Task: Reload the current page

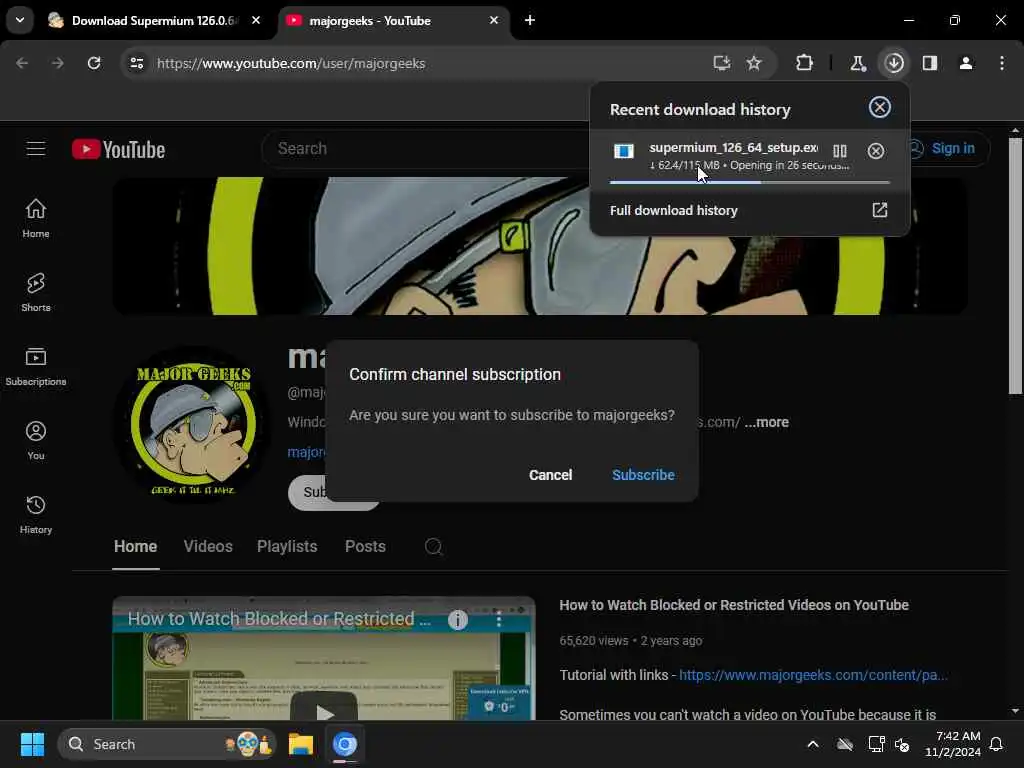Action: pos(94,63)
